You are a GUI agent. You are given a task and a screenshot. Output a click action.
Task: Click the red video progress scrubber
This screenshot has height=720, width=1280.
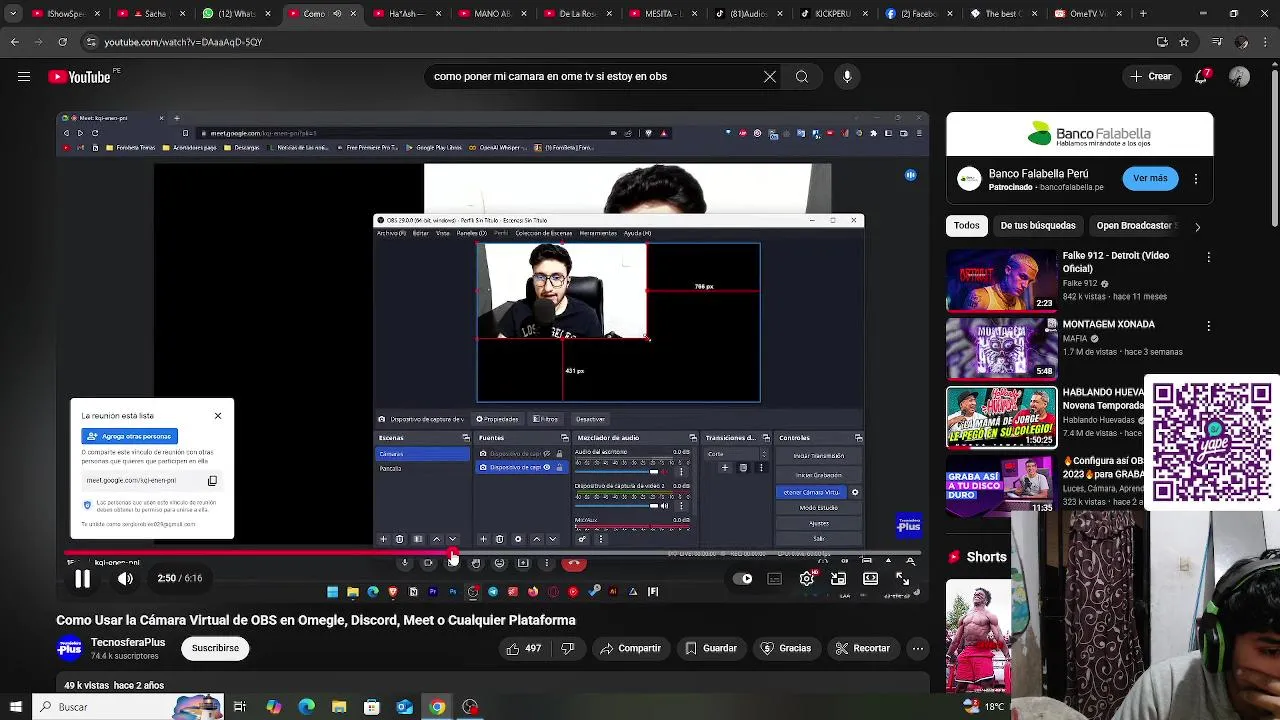pyautogui.click(x=453, y=553)
